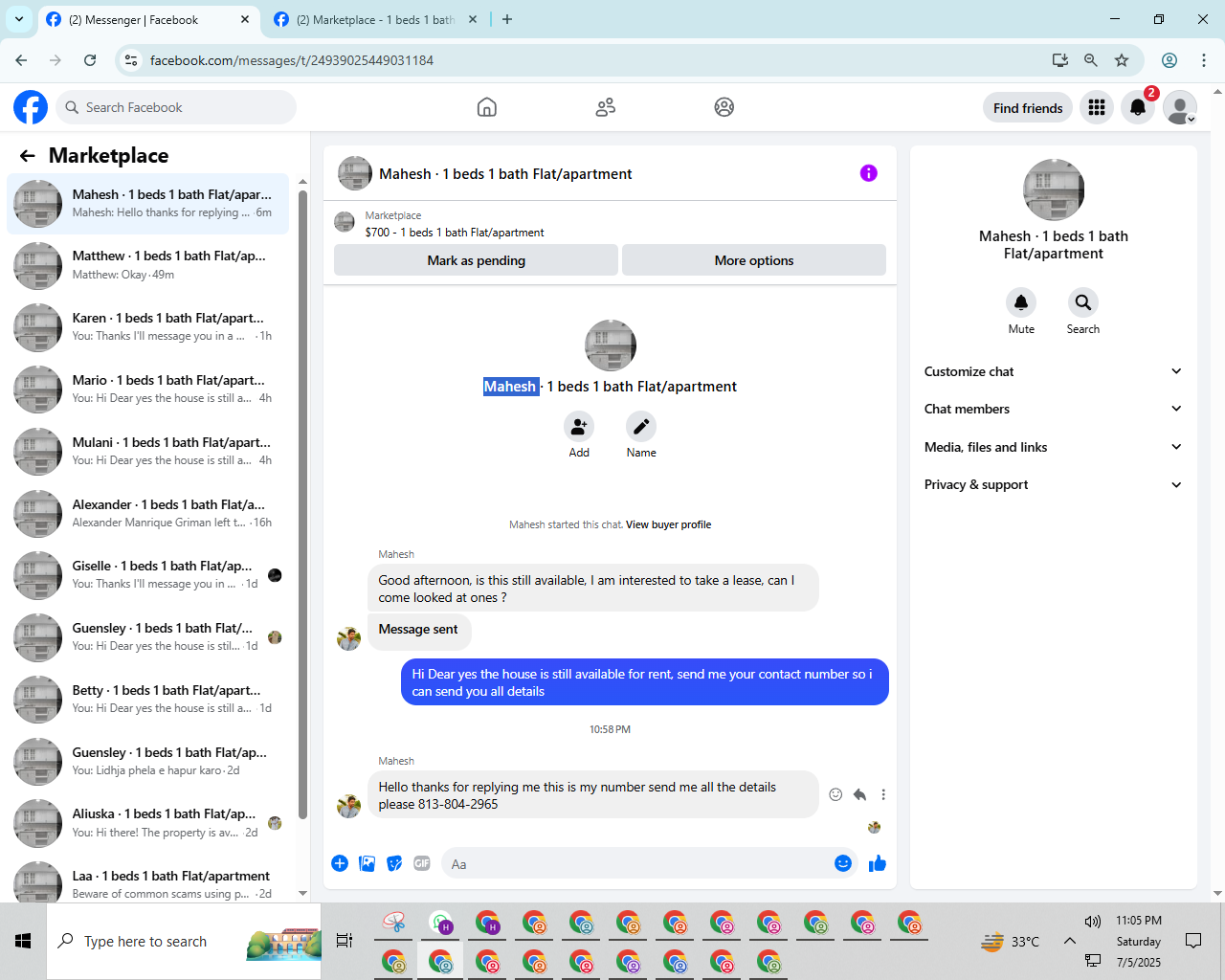
Task: Open Chrome three-dot menu
Action: click(x=1204, y=60)
